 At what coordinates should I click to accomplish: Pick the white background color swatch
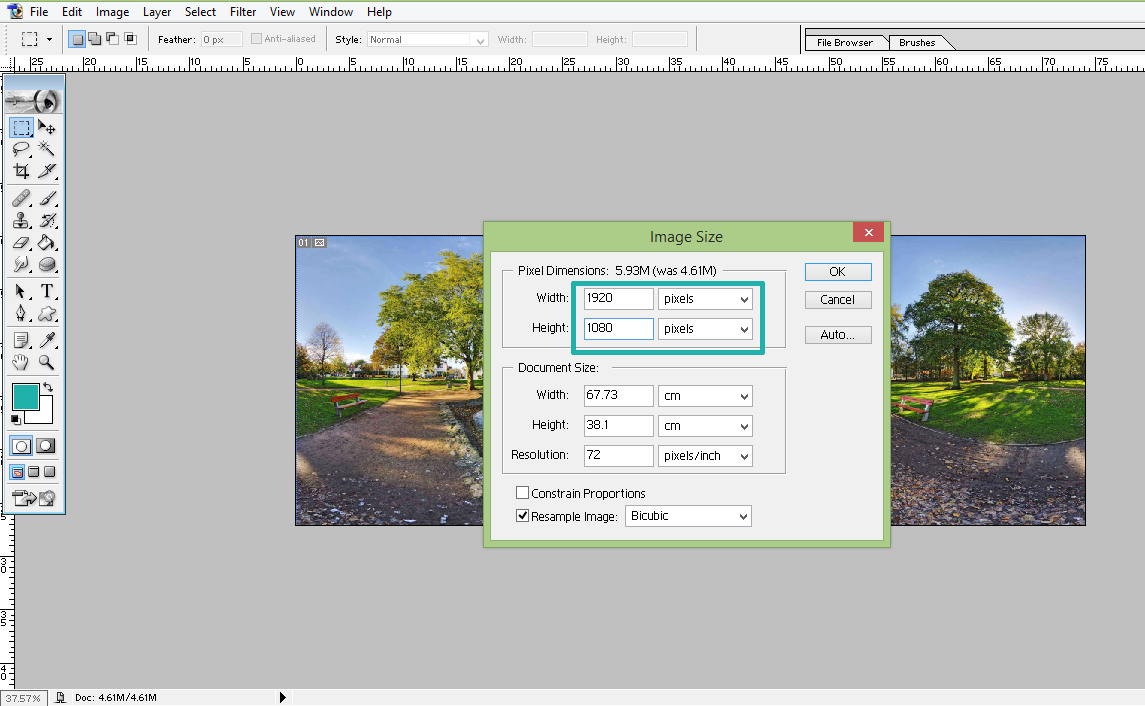point(46,415)
